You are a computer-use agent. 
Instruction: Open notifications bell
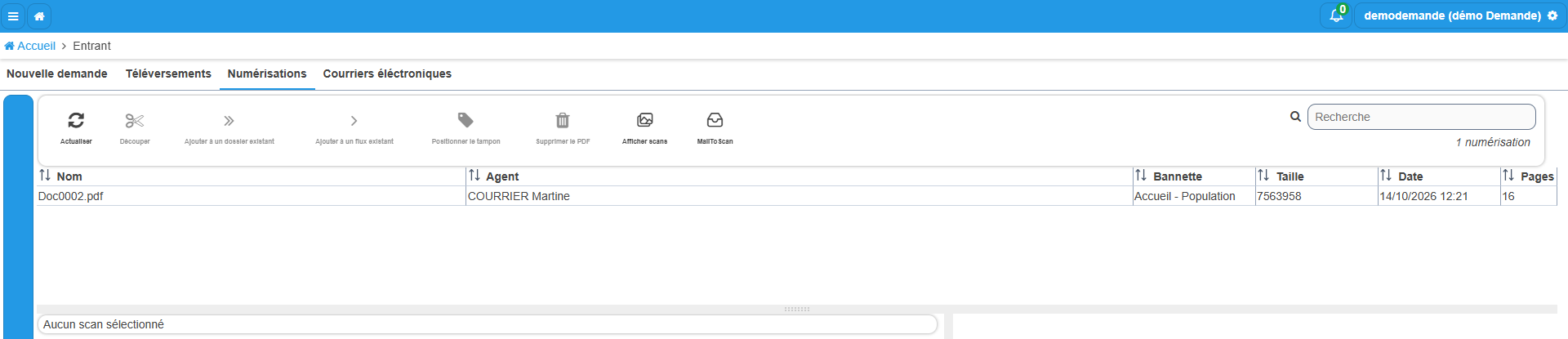tap(1336, 16)
